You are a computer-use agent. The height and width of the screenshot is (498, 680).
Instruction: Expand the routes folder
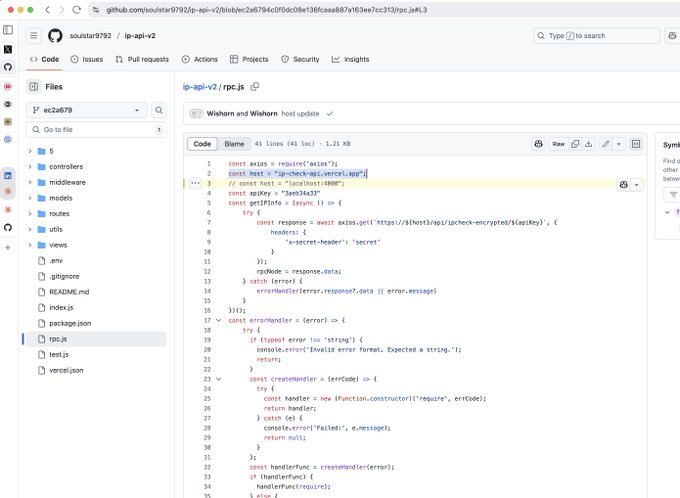tap(30, 213)
